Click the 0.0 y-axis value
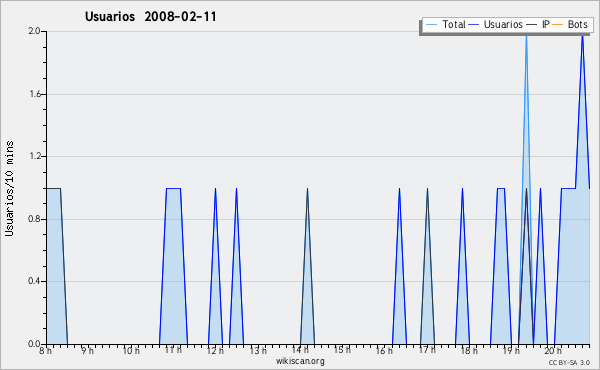The height and width of the screenshot is (370, 600). point(34,344)
